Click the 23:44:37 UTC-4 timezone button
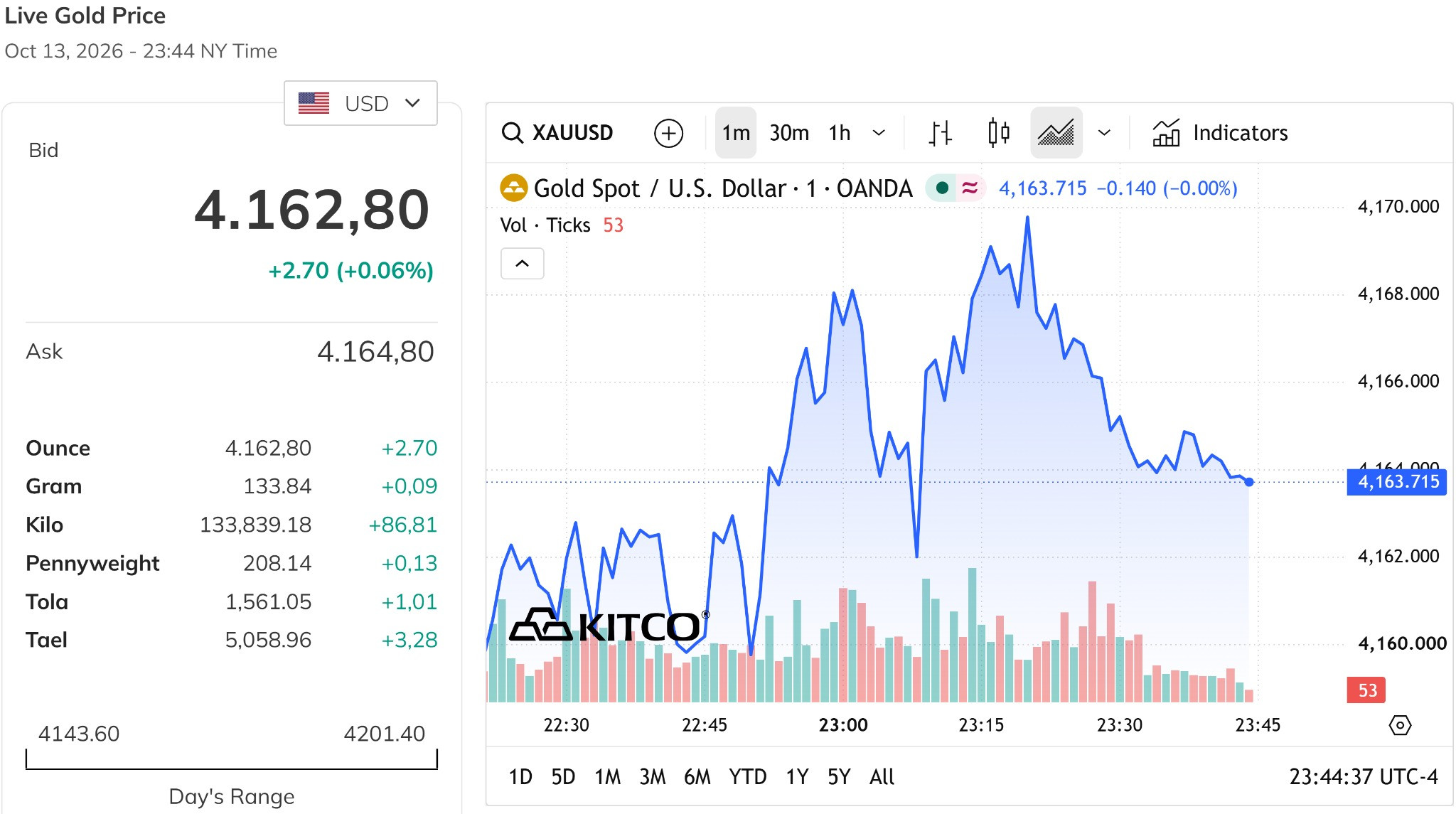The width and height of the screenshot is (1456, 814). [1364, 777]
